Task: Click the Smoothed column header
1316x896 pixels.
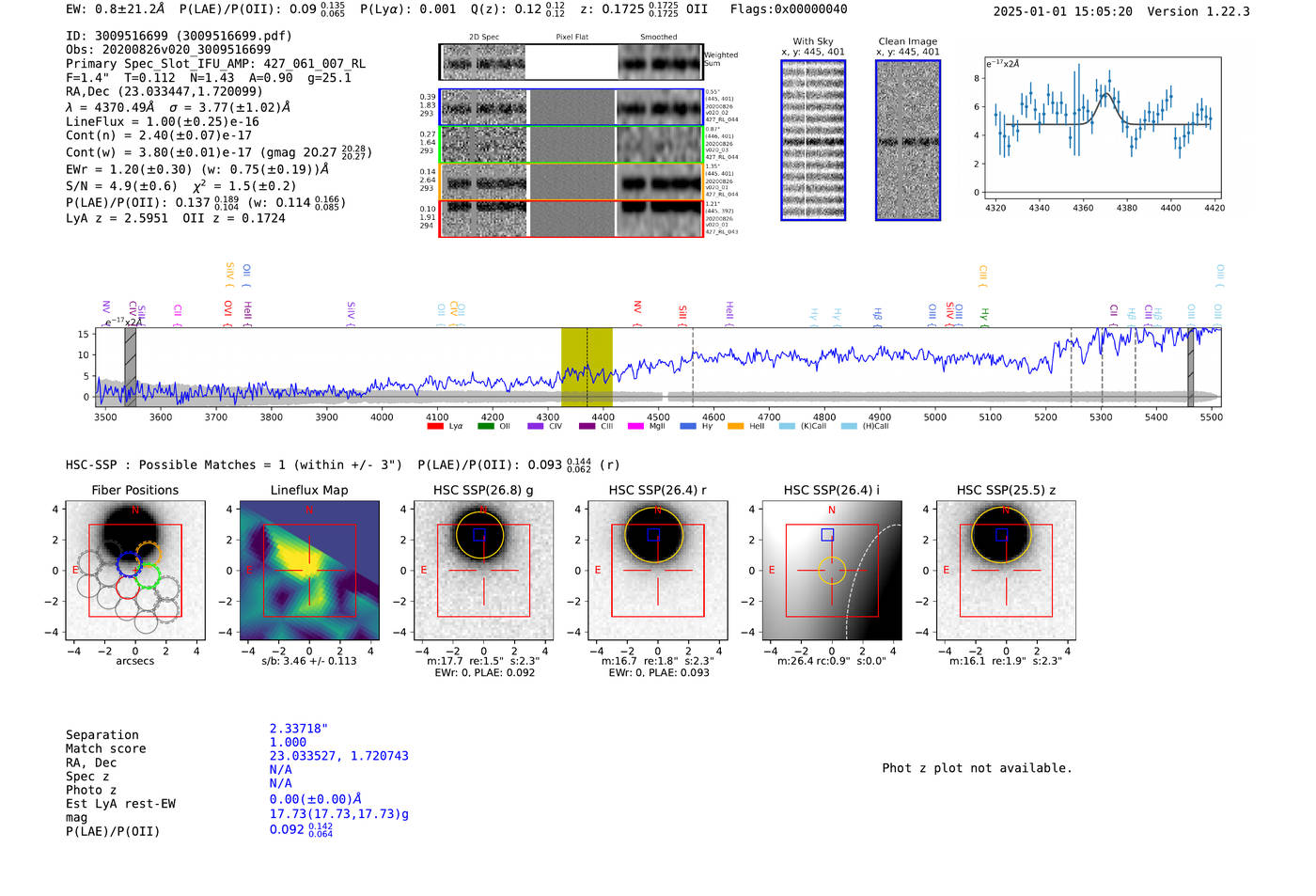Action: pos(659,38)
